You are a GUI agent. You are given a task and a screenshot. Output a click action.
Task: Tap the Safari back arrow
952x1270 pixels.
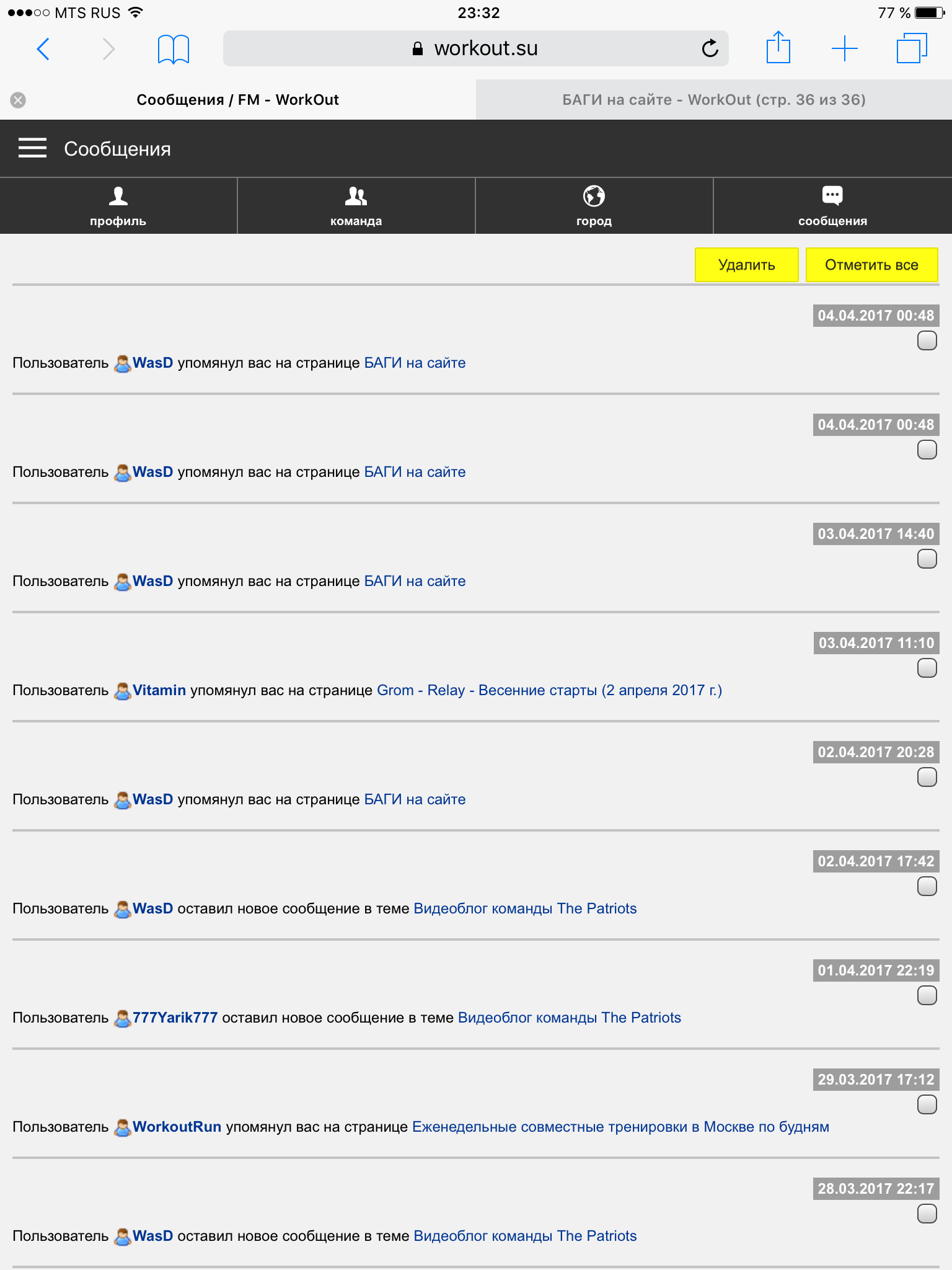click(x=43, y=48)
